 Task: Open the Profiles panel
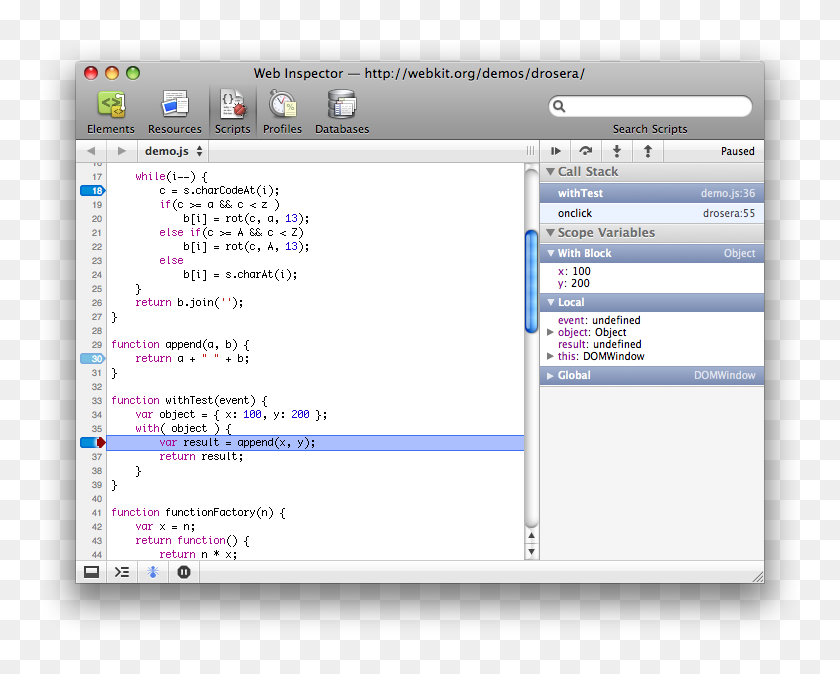pos(282,110)
